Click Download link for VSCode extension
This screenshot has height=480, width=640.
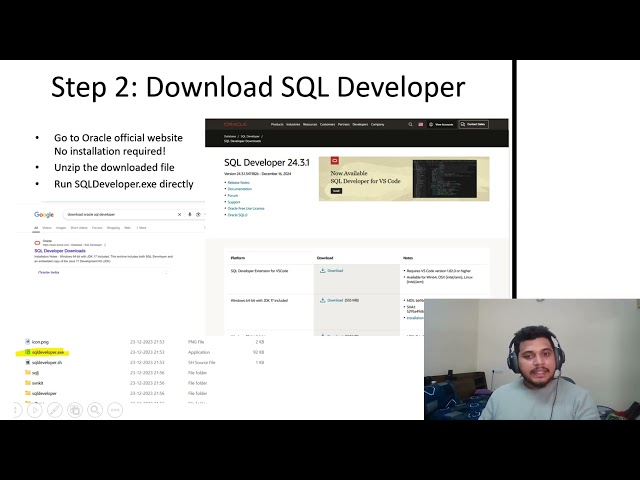coord(335,270)
